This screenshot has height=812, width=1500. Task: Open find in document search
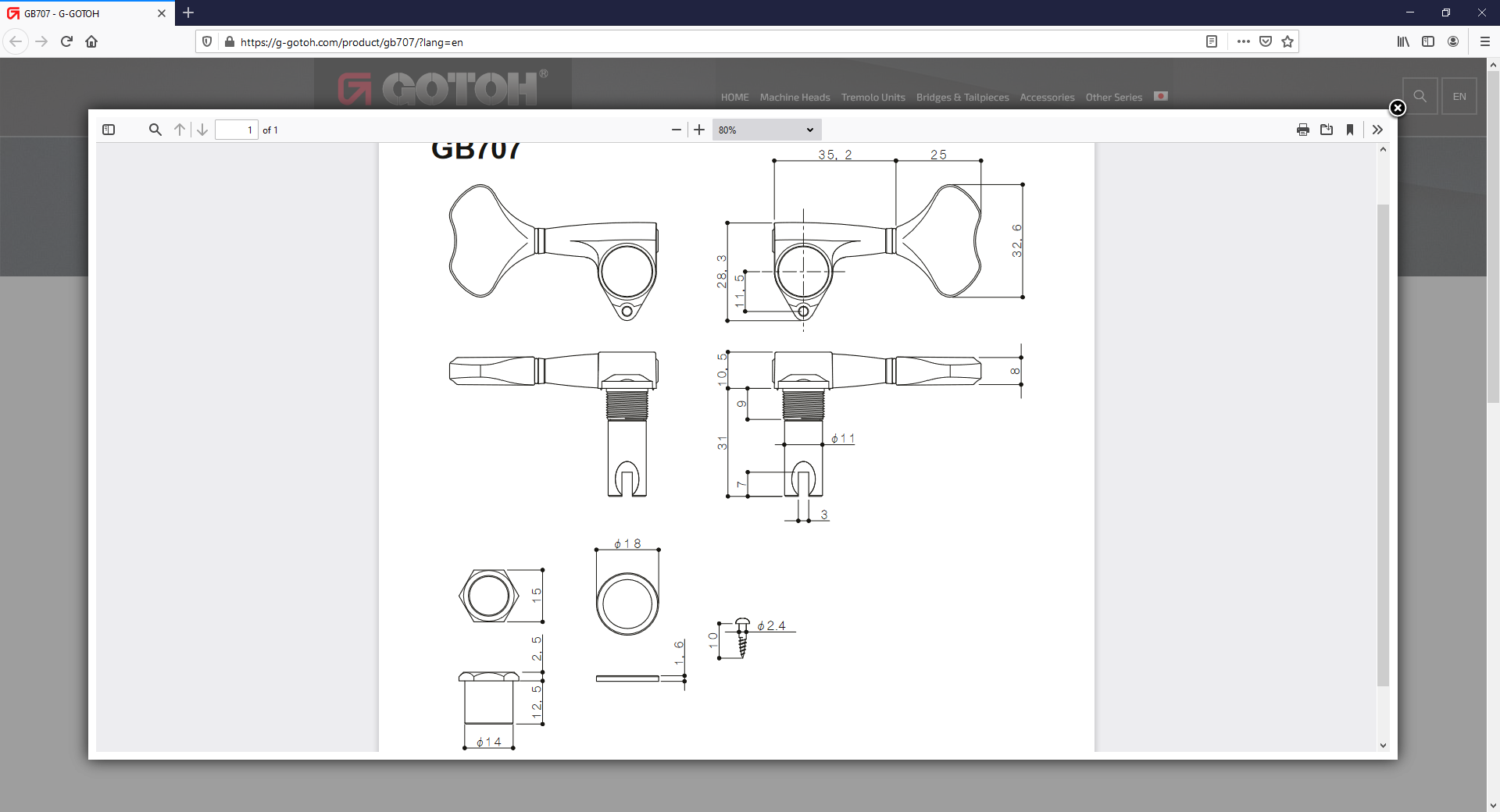click(x=155, y=130)
